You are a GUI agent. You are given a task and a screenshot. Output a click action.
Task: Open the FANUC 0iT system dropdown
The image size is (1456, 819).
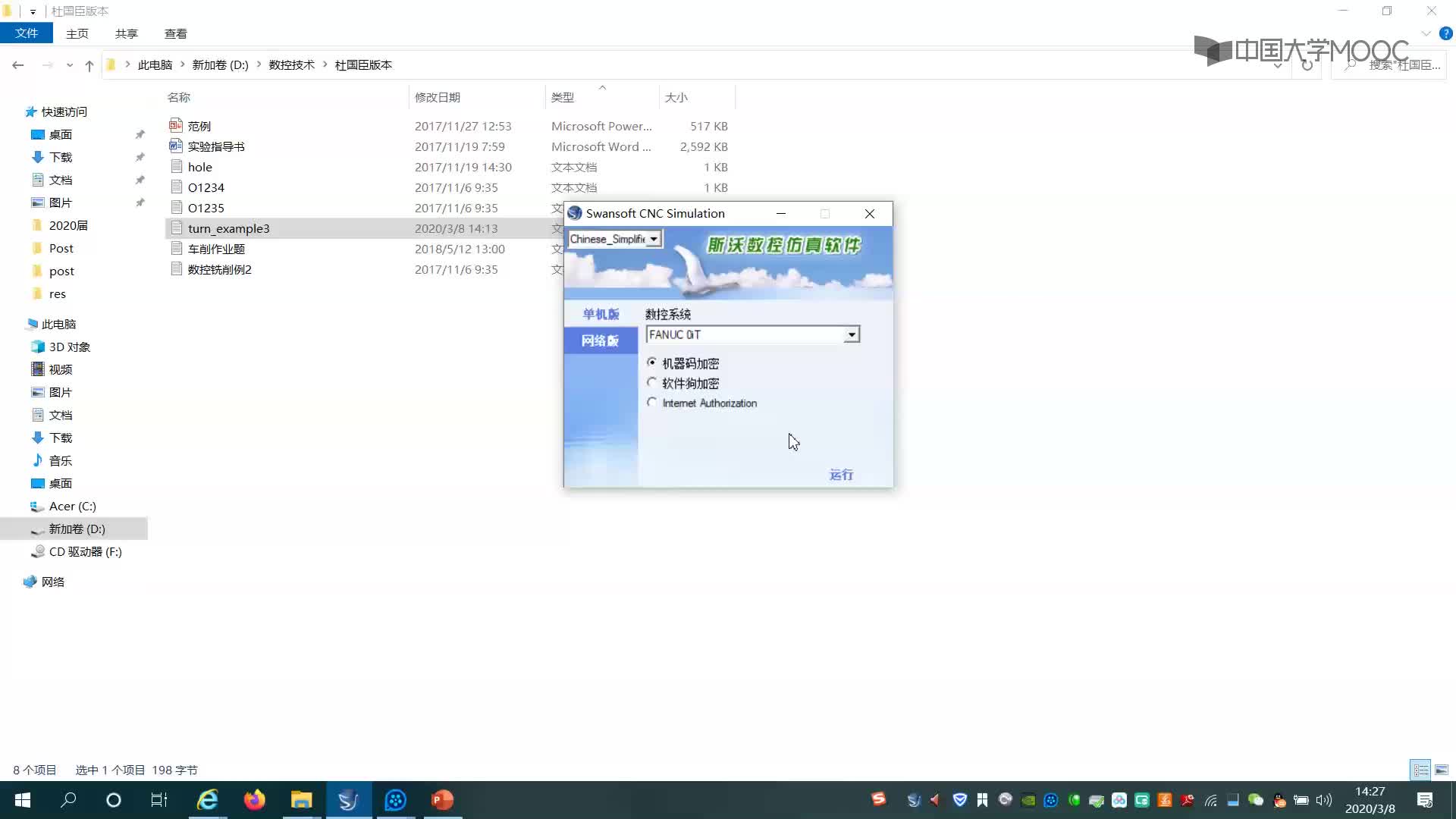pyautogui.click(x=852, y=334)
